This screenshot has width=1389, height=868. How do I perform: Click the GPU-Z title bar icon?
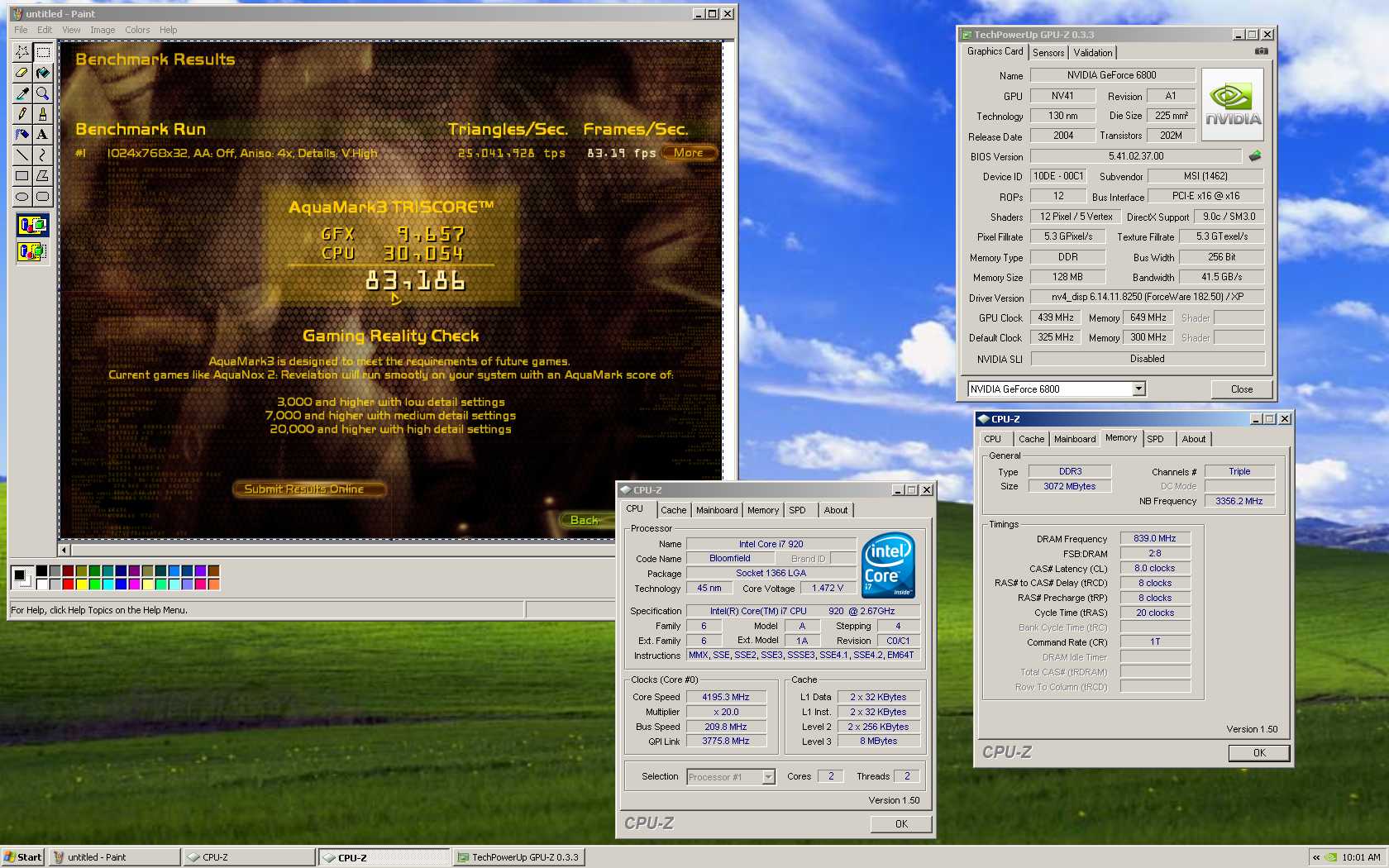[x=967, y=35]
